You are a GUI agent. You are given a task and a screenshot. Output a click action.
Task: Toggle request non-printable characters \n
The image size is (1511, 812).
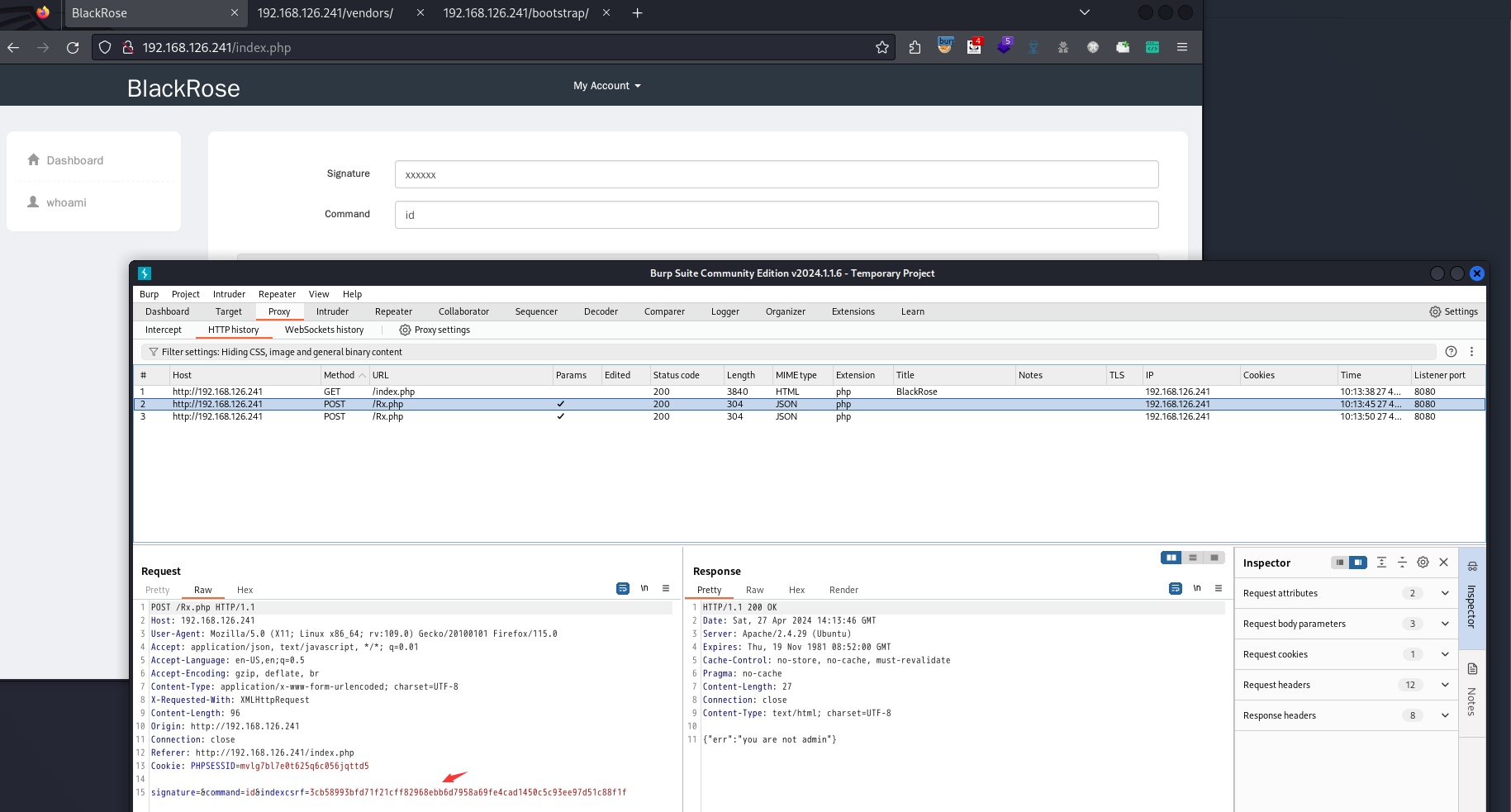[644, 588]
